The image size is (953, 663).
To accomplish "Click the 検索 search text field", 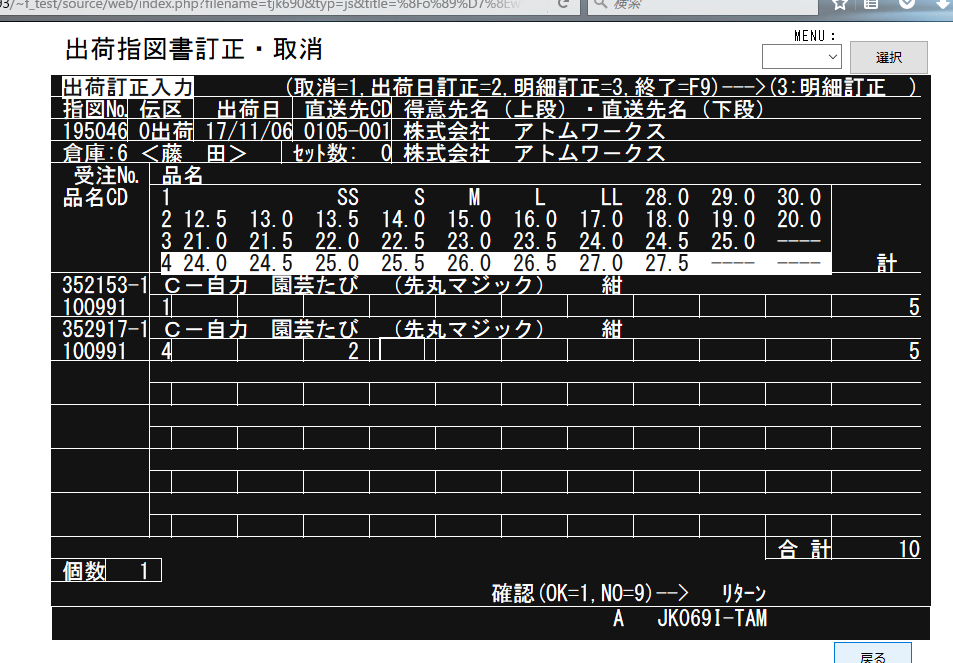I will 700,5.
